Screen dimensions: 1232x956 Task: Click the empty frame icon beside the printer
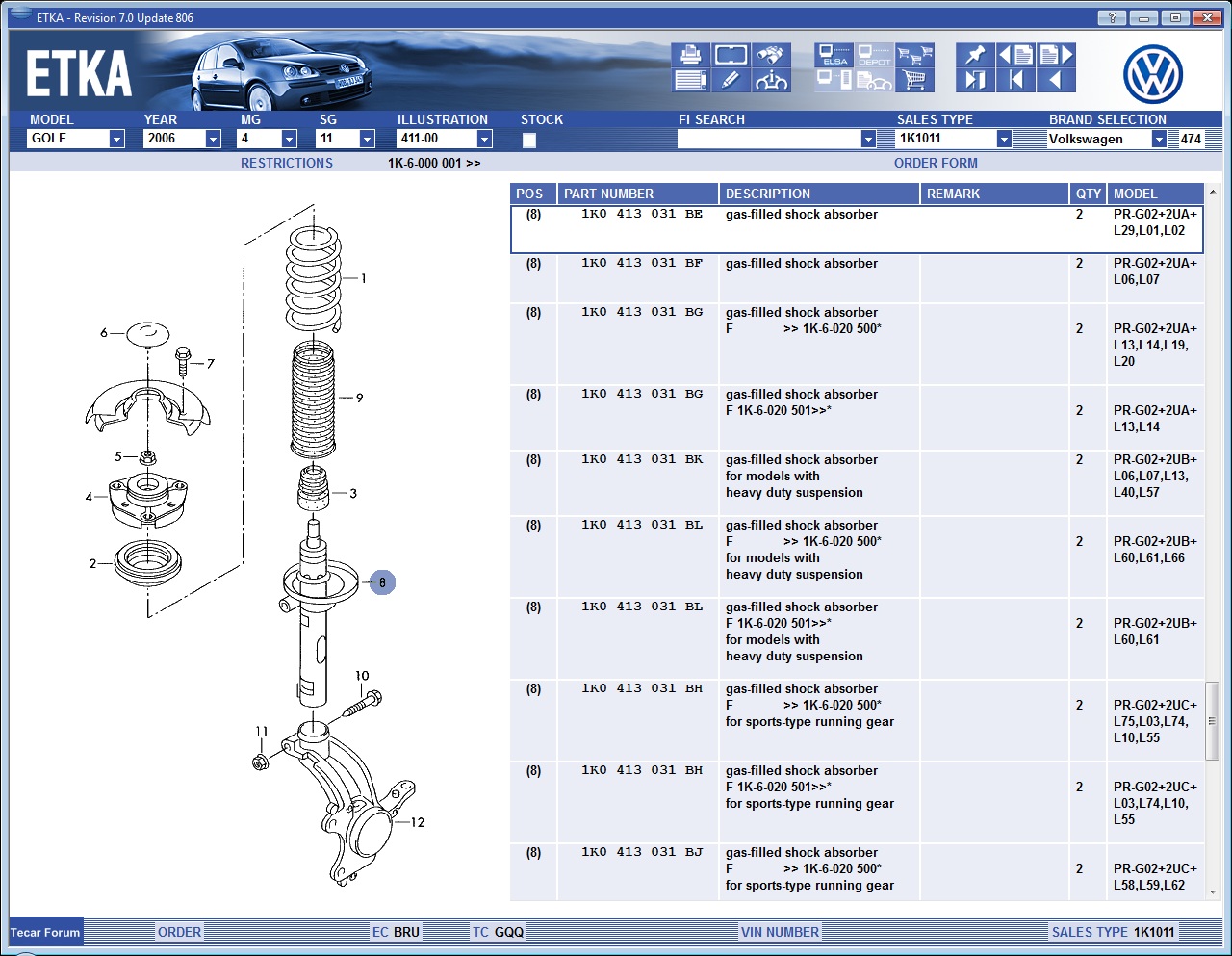[731, 55]
